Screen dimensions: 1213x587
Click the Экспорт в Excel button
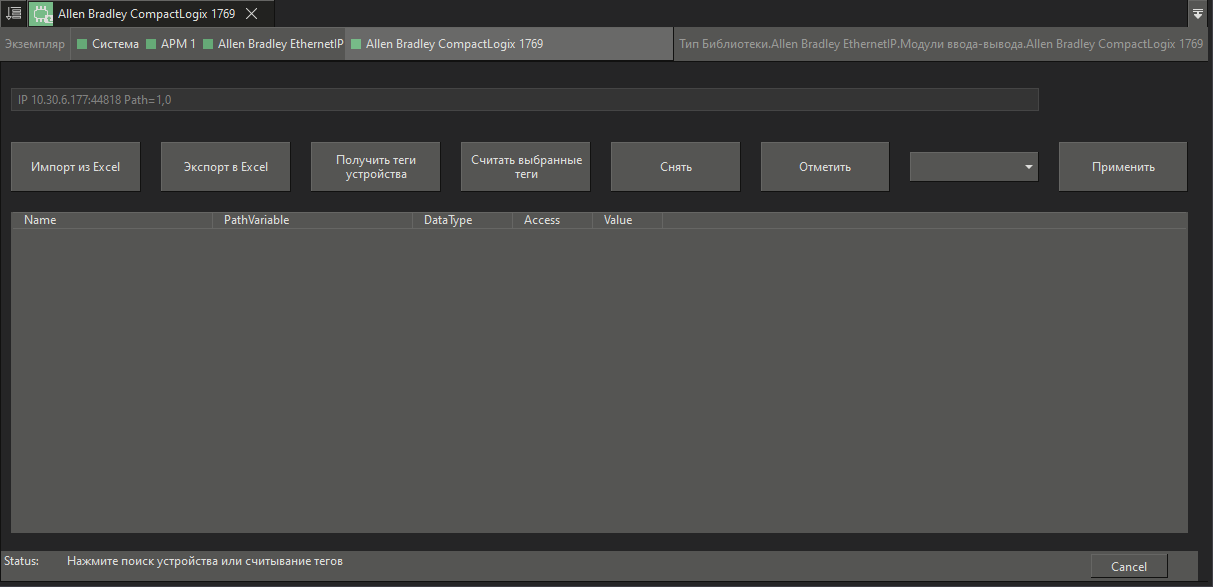tap(225, 166)
